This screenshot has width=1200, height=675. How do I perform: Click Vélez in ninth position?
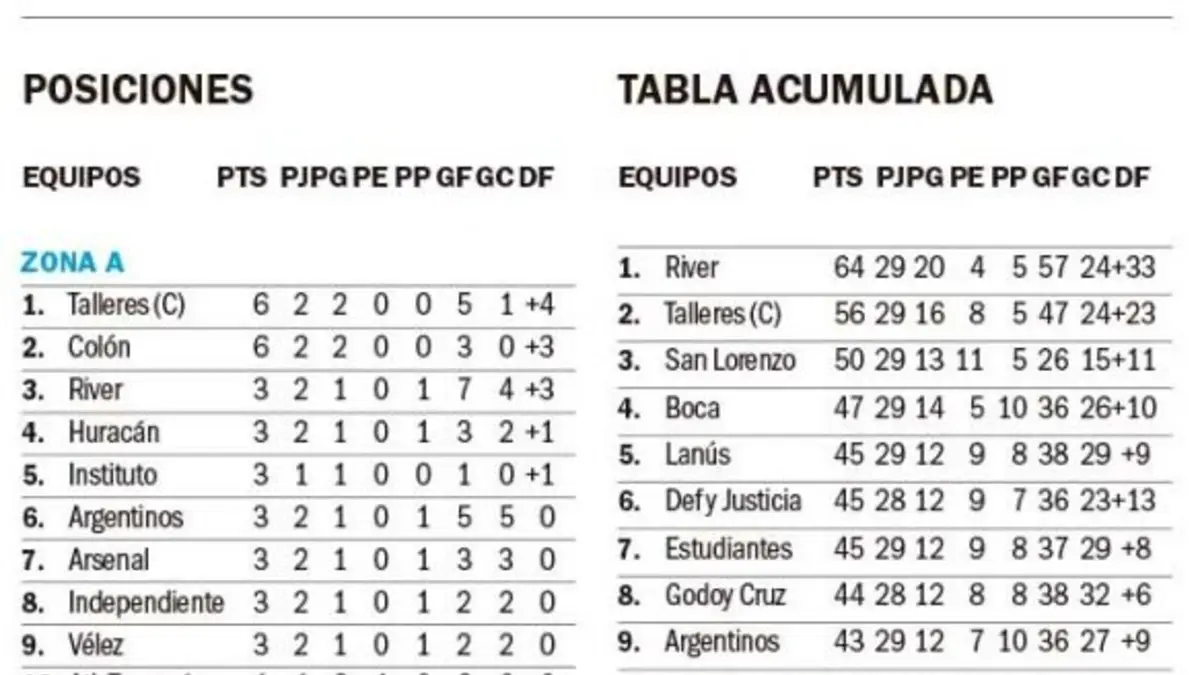pos(96,645)
